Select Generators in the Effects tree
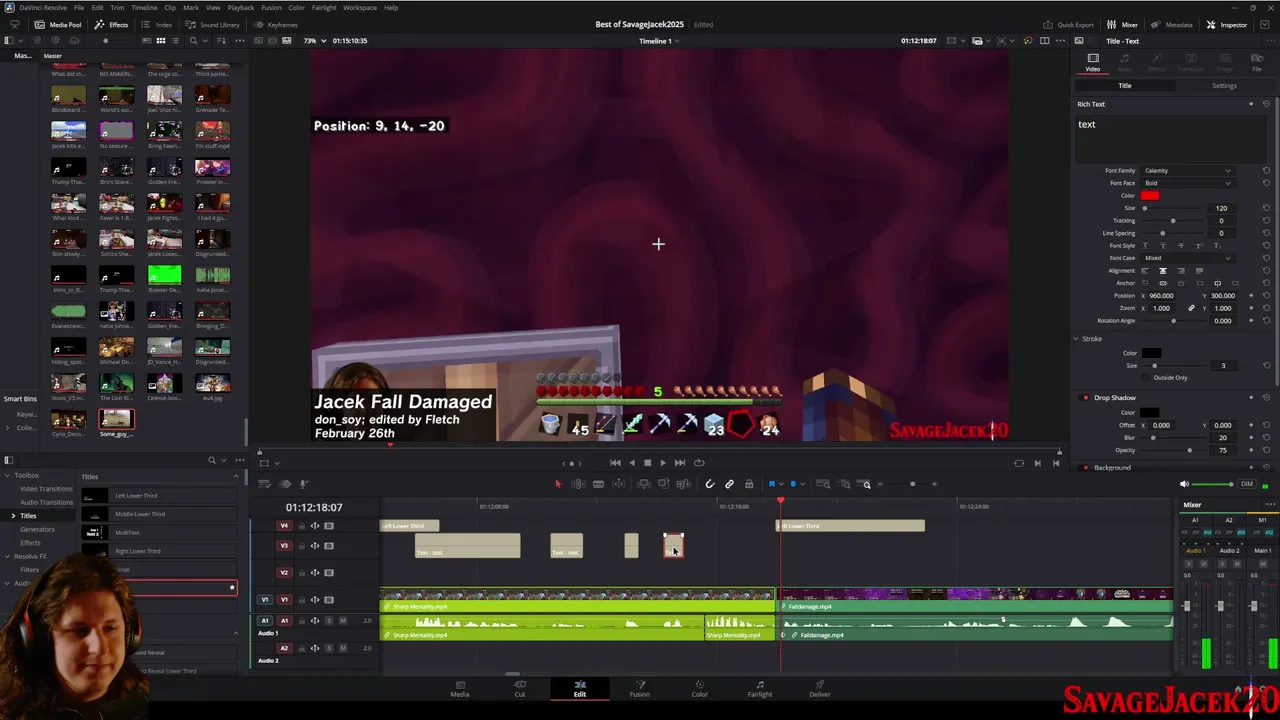The width and height of the screenshot is (1280, 720). (37, 529)
